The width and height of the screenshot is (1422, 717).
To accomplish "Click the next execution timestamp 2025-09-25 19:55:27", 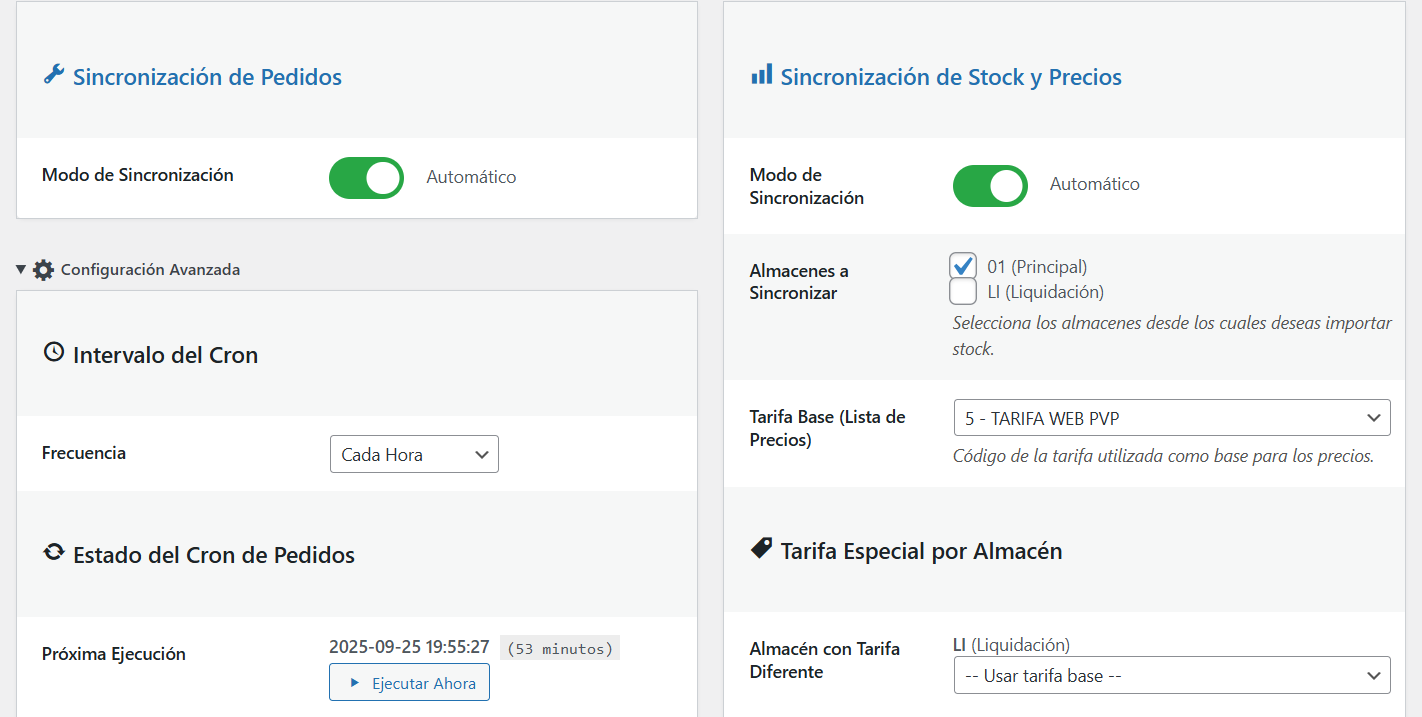I will (x=409, y=647).
